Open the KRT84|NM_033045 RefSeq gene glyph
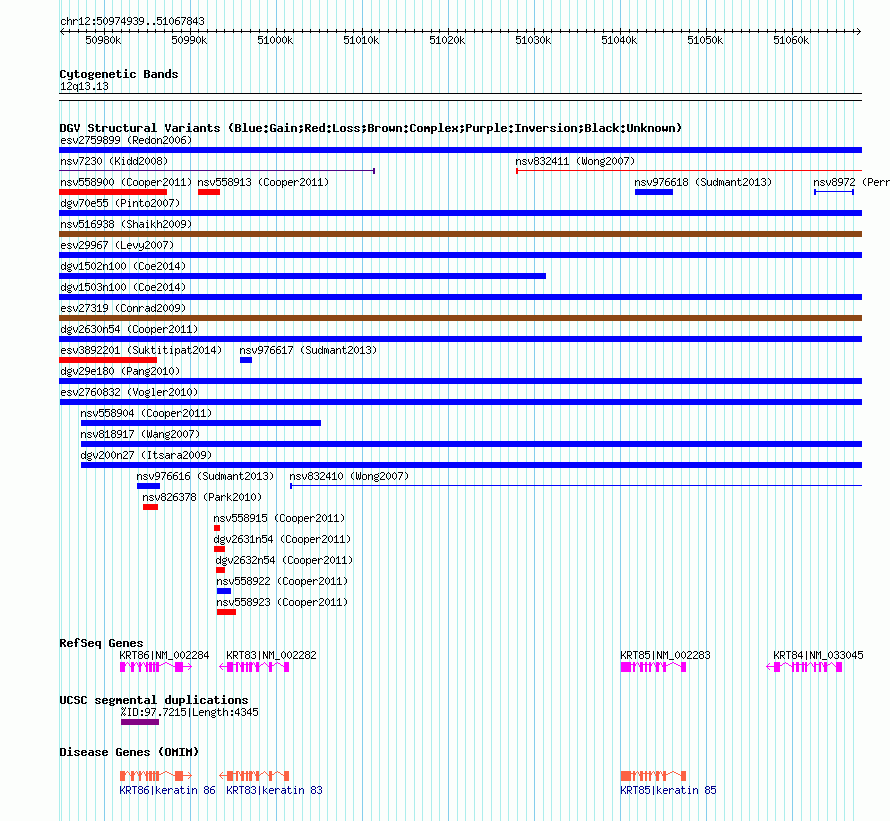890x821 pixels. 804,667
